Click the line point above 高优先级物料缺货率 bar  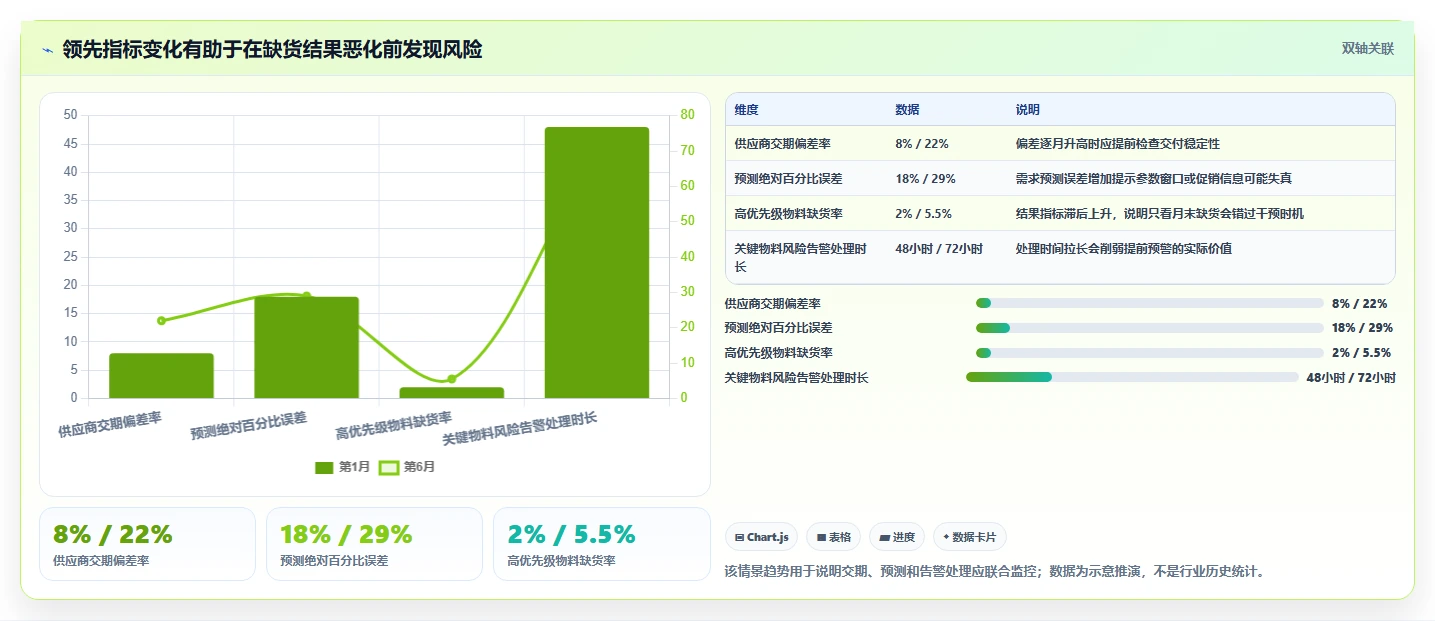tap(451, 379)
